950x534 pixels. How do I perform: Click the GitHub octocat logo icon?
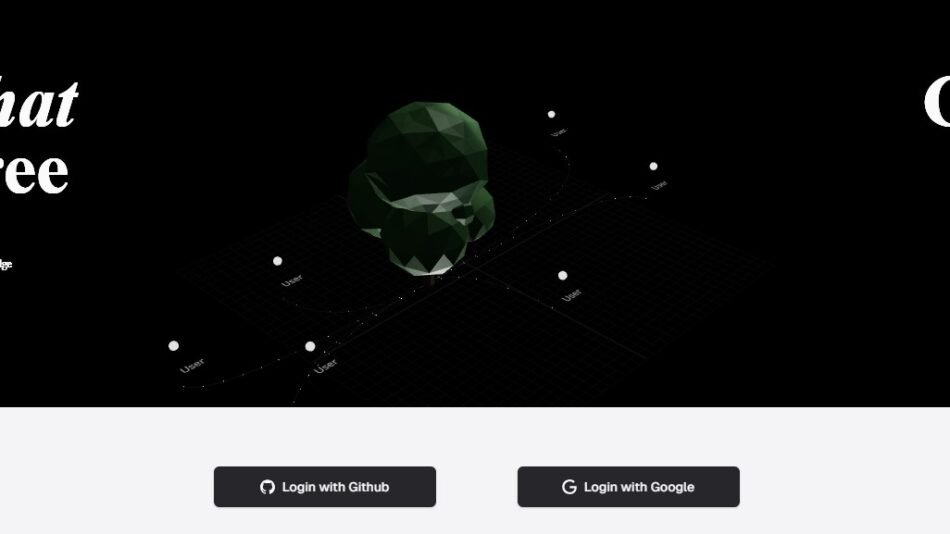(x=267, y=487)
